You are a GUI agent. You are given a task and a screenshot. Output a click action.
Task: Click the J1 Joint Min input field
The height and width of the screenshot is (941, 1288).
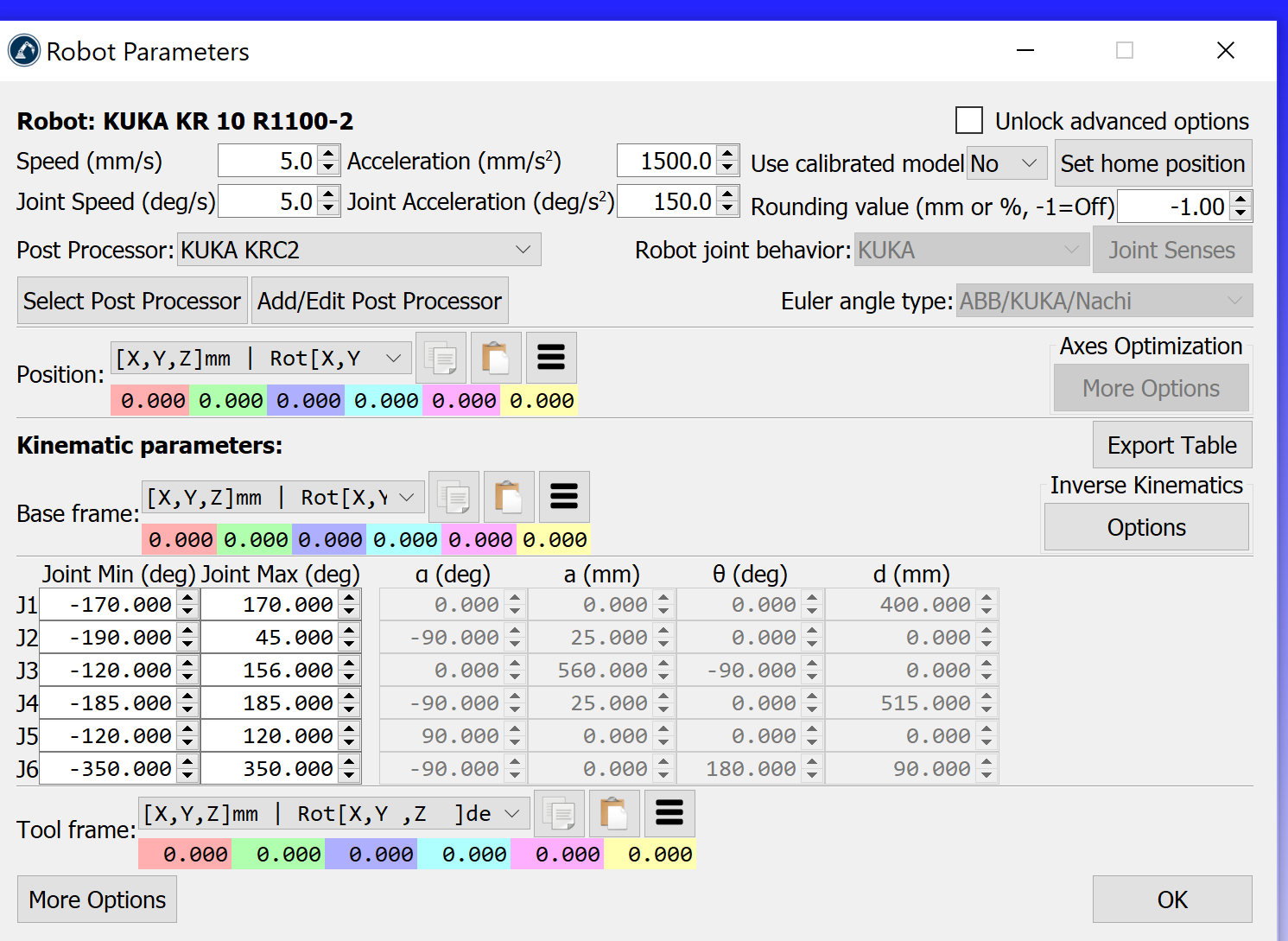110,605
